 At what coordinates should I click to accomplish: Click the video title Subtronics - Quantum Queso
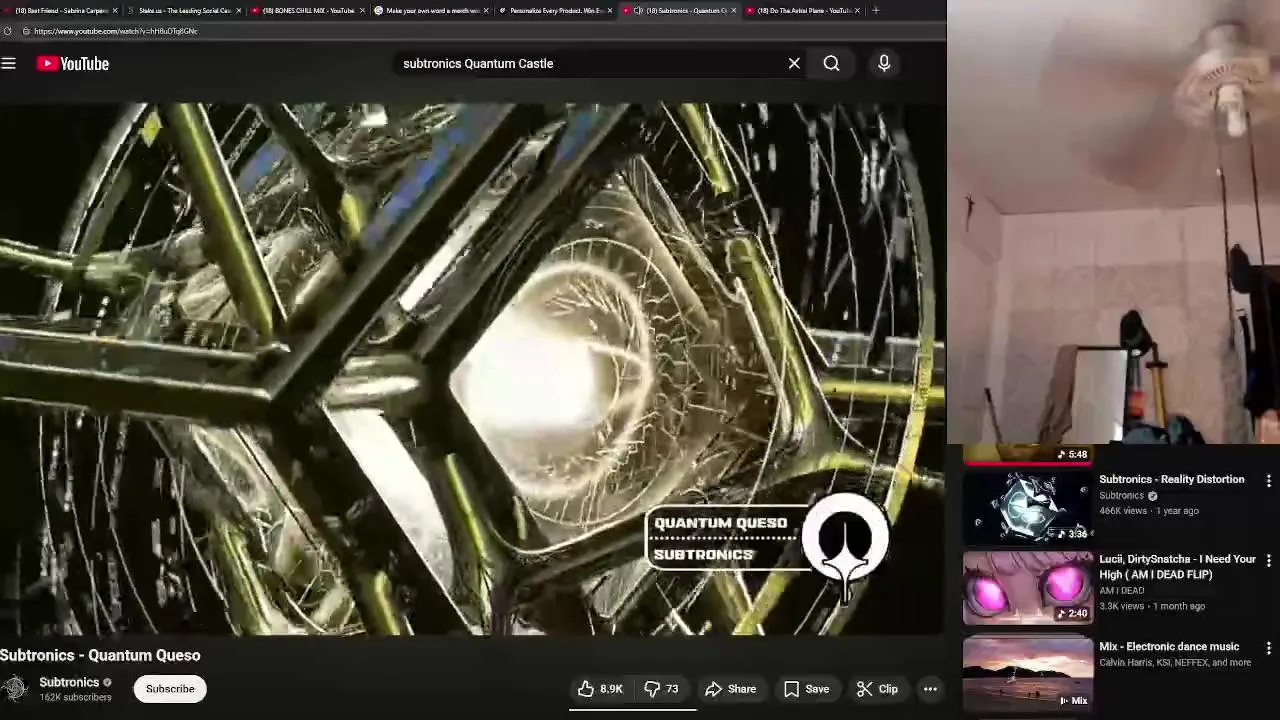100,655
